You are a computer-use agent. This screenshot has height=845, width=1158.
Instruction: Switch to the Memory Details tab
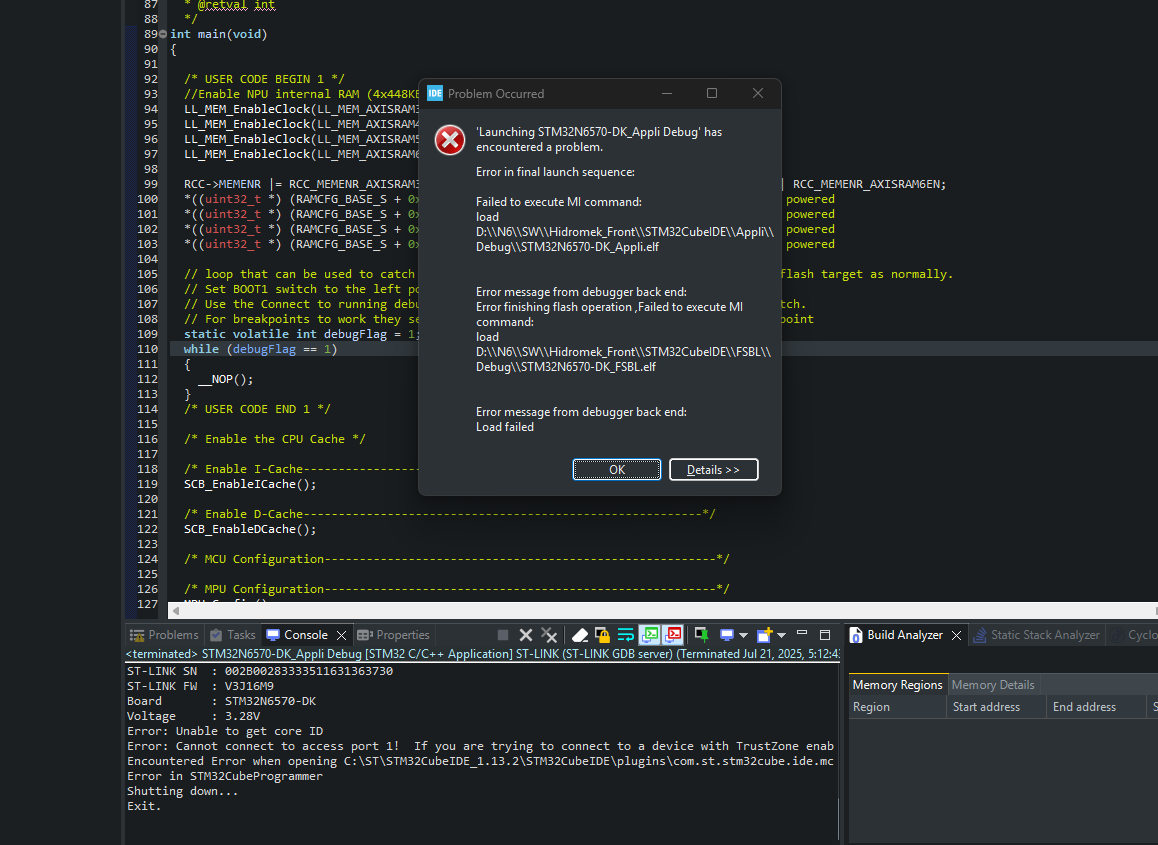coord(992,685)
